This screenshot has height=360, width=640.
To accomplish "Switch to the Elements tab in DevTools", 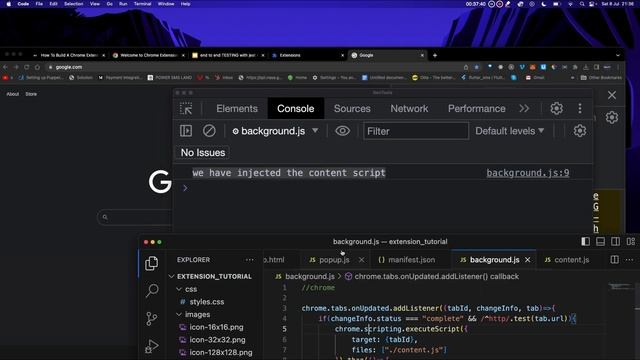I will coord(237,109).
